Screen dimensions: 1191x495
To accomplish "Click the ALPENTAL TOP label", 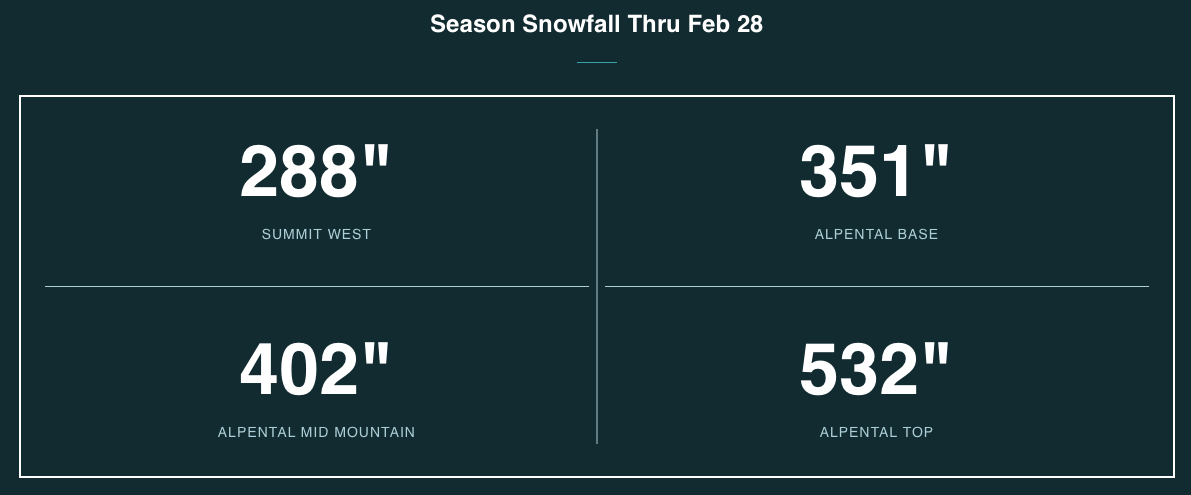I will click(877, 432).
